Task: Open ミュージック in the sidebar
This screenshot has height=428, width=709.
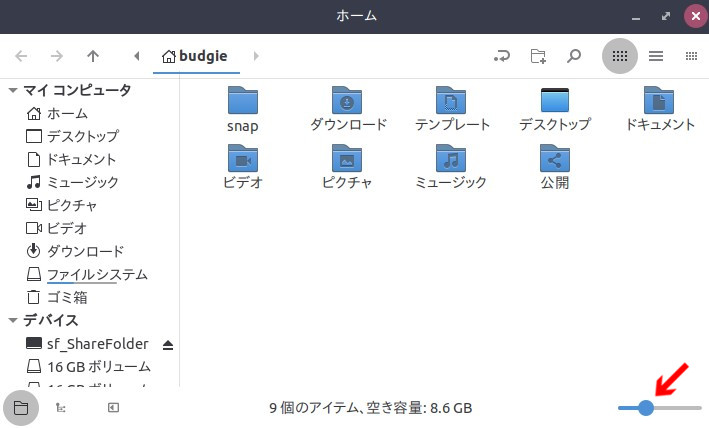Action: tap(72, 182)
